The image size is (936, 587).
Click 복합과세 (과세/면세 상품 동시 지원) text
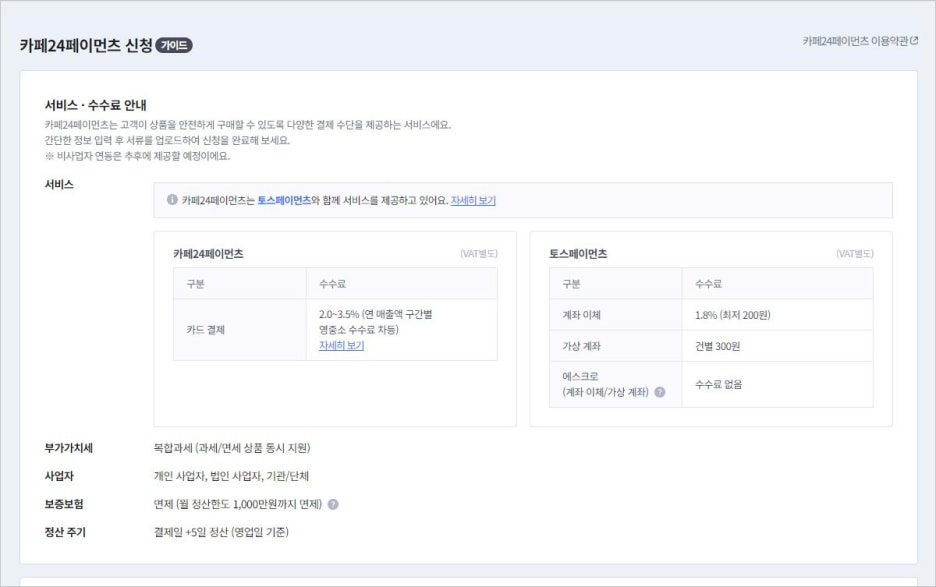(x=232, y=448)
